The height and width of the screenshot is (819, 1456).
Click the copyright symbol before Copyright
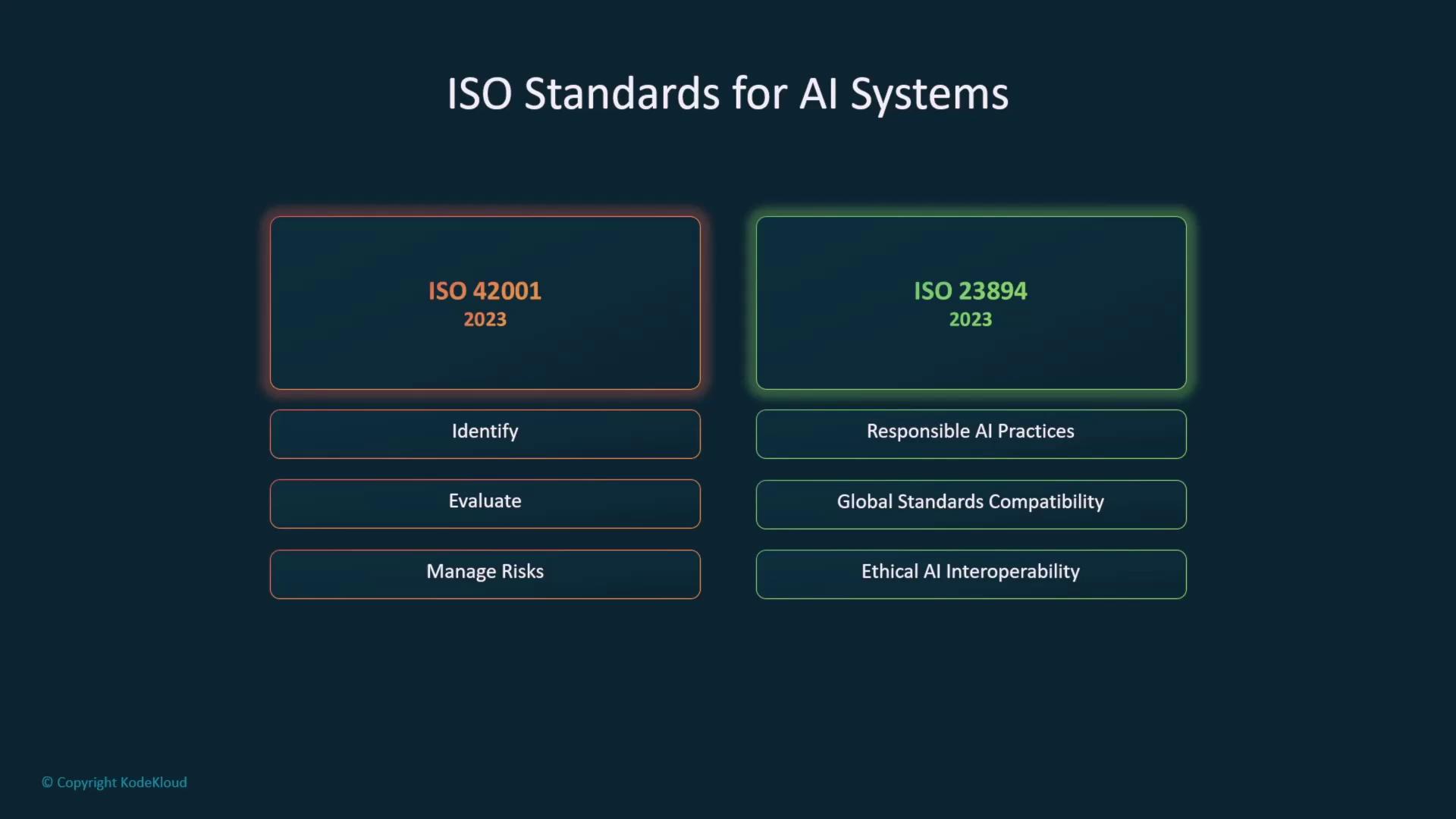[47, 783]
